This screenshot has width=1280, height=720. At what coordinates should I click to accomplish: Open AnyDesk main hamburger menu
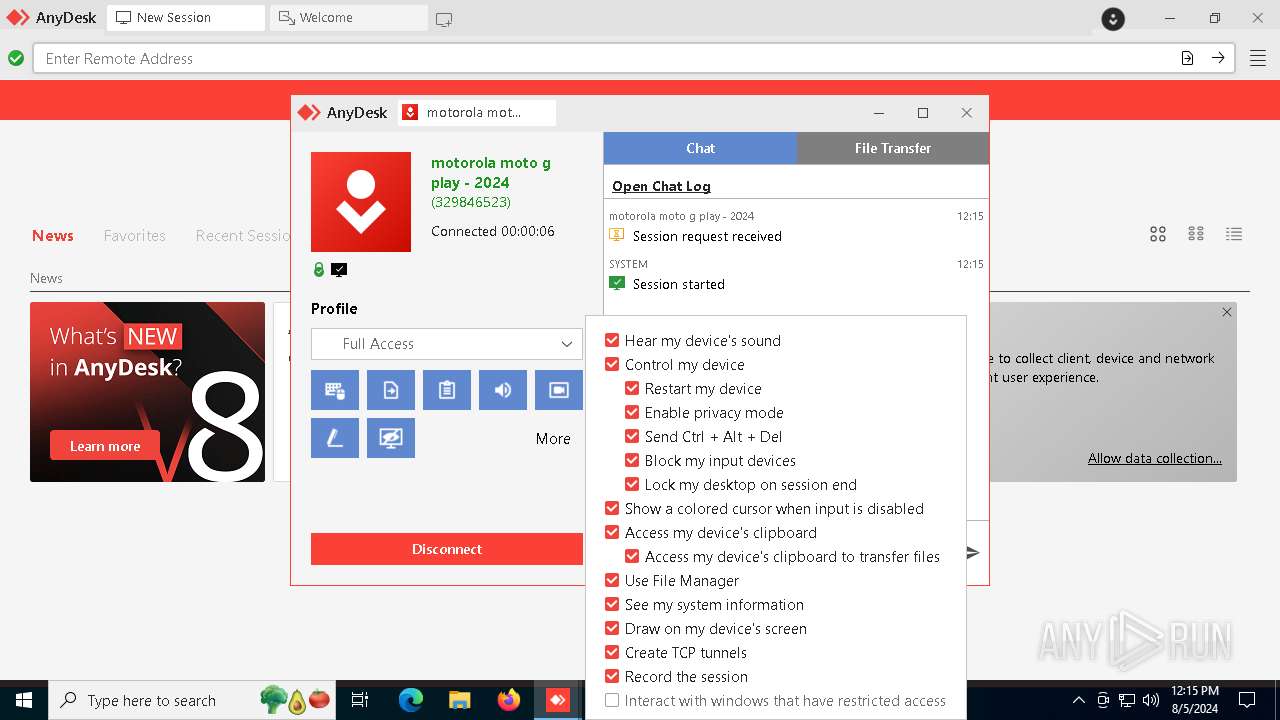click(1257, 58)
